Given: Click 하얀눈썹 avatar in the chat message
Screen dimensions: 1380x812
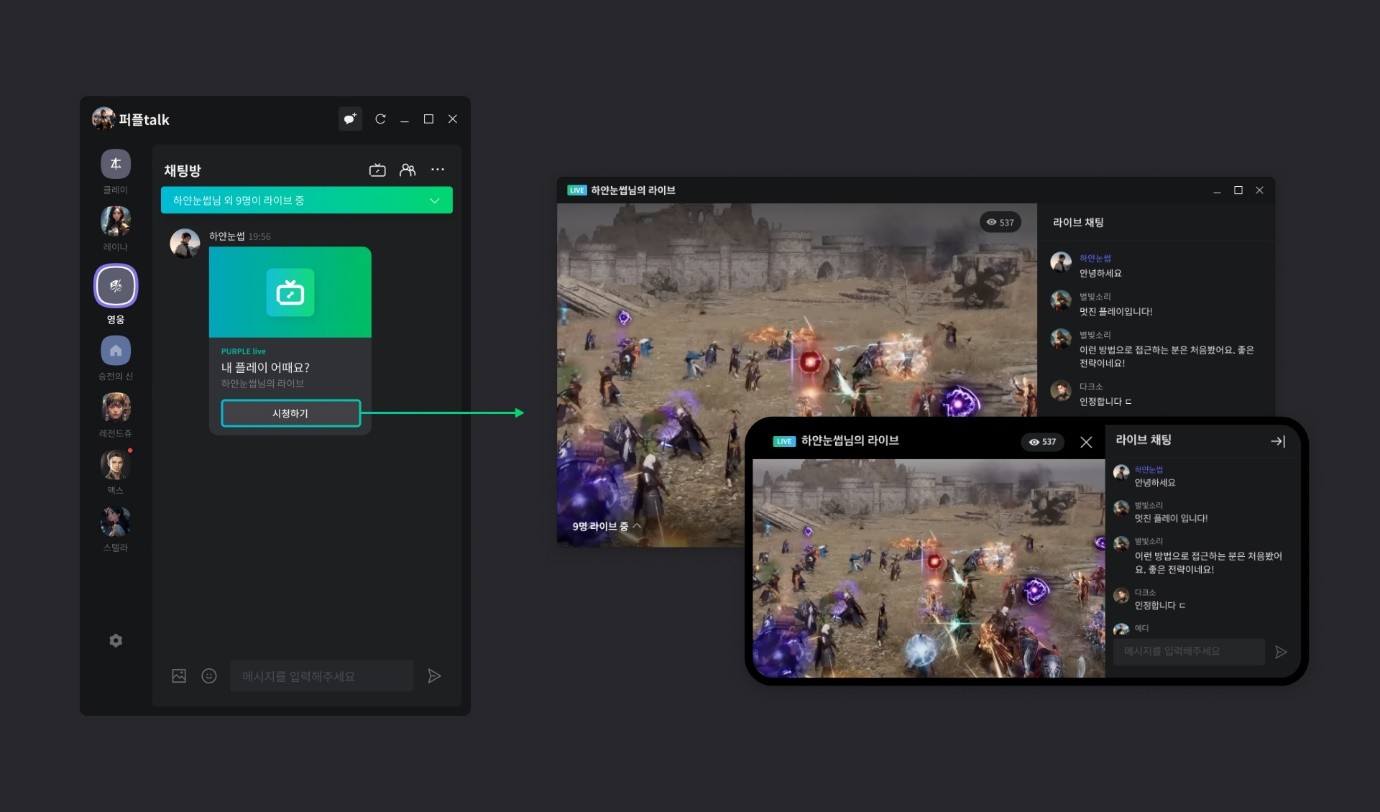Looking at the screenshot, I should point(185,244).
